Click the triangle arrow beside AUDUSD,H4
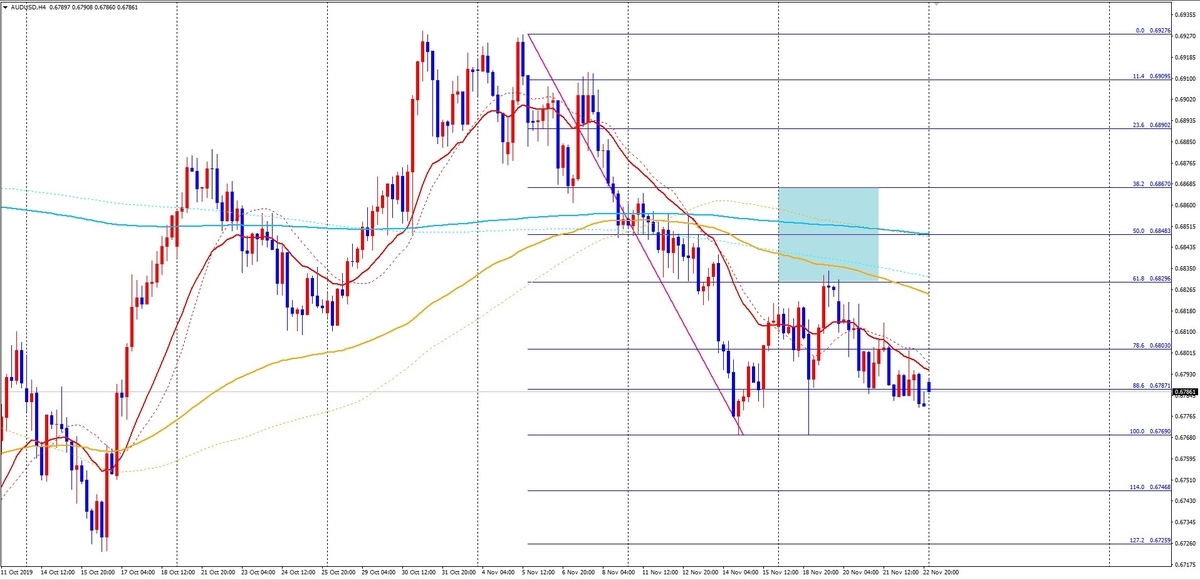 (x=4, y=9)
